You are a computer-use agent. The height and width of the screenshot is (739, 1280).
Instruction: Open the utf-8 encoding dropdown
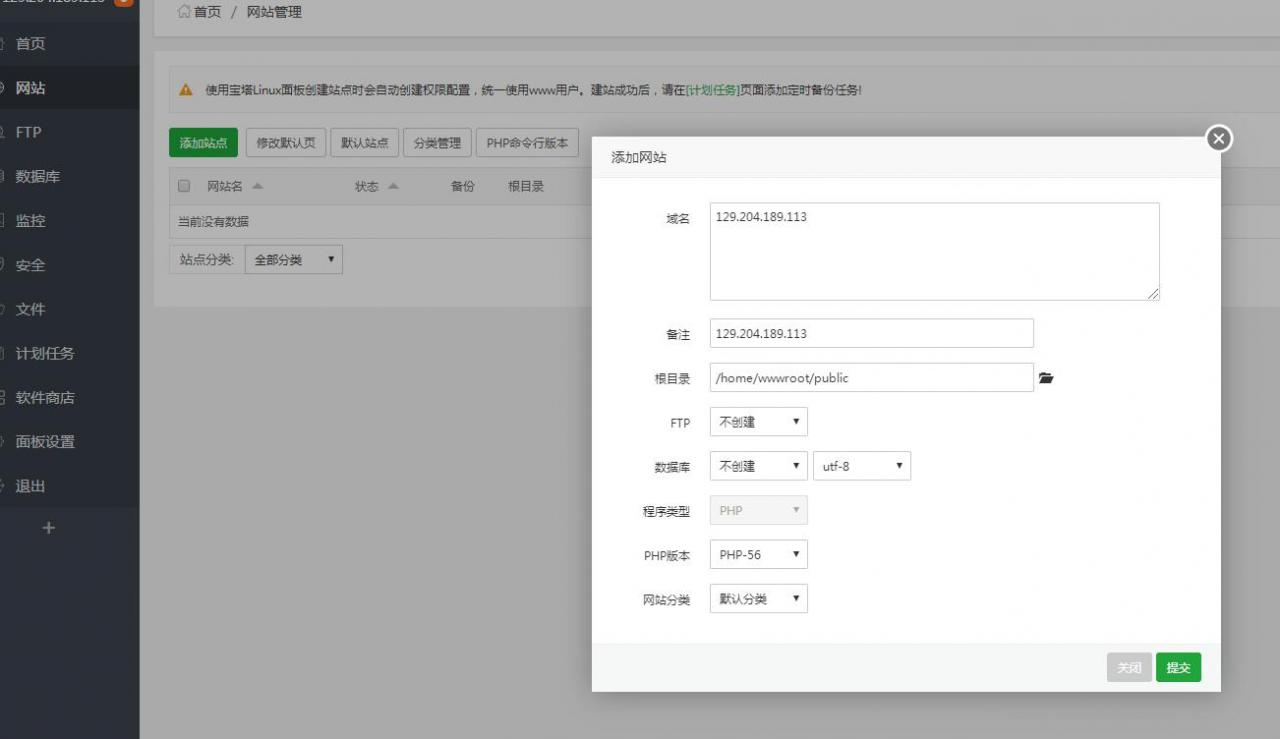point(862,466)
